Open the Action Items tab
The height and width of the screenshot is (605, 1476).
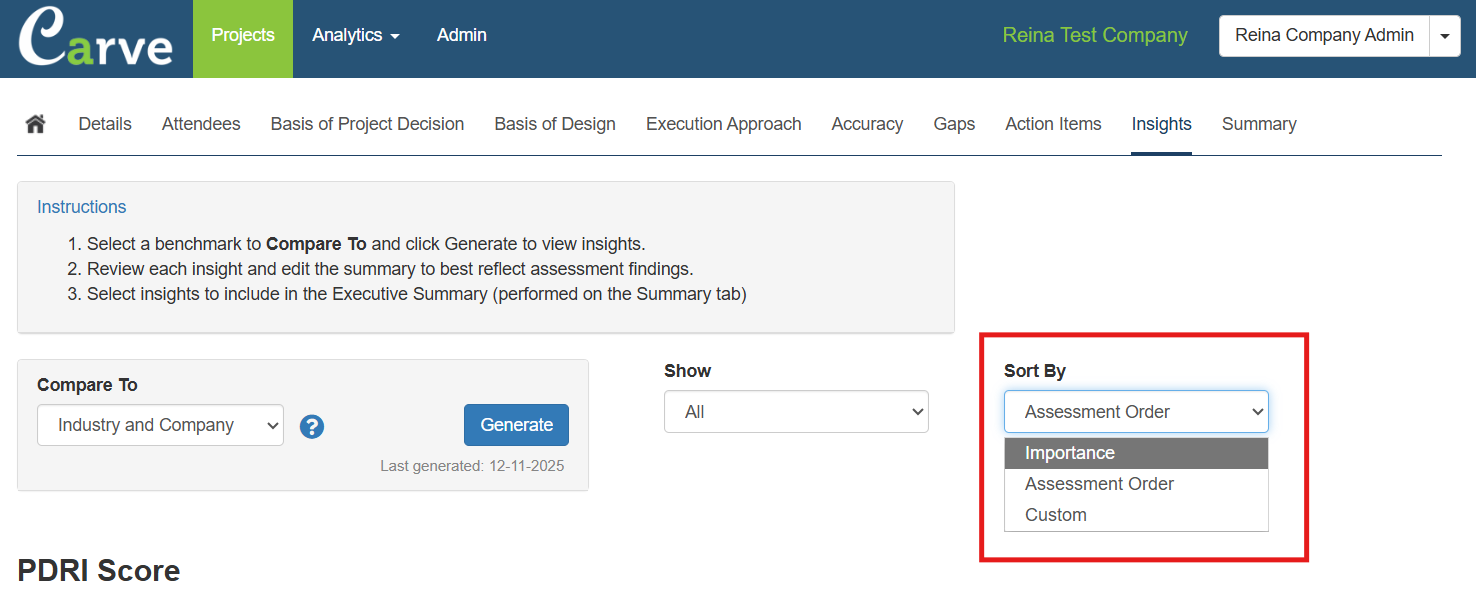(1053, 124)
